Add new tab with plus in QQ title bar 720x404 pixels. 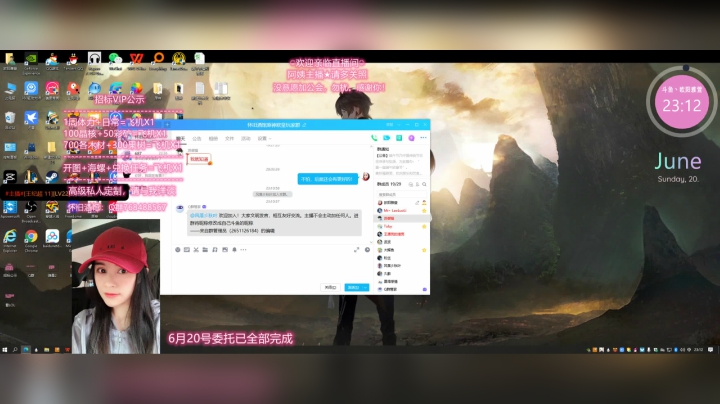(x=168, y=125)
